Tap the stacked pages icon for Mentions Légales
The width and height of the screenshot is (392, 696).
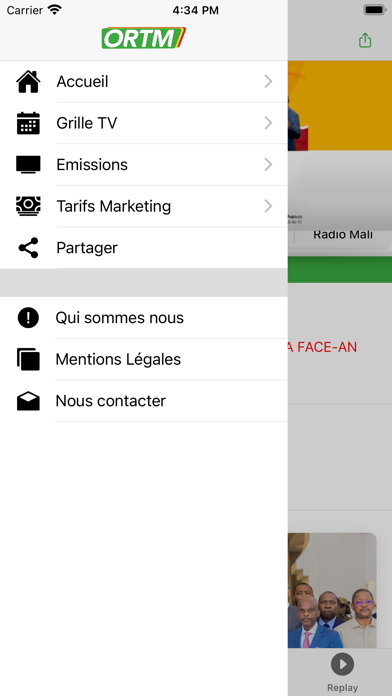28,359
